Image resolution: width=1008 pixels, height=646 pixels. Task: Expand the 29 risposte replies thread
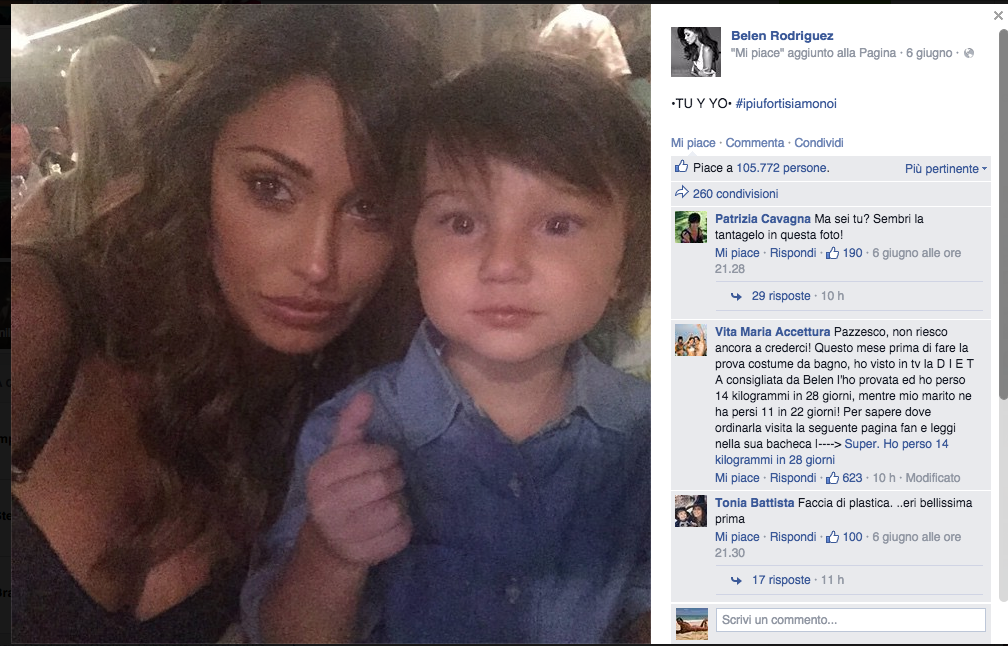780,296
